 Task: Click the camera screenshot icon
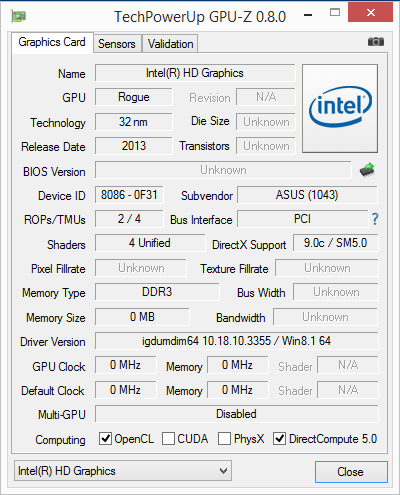pos(376,42)
